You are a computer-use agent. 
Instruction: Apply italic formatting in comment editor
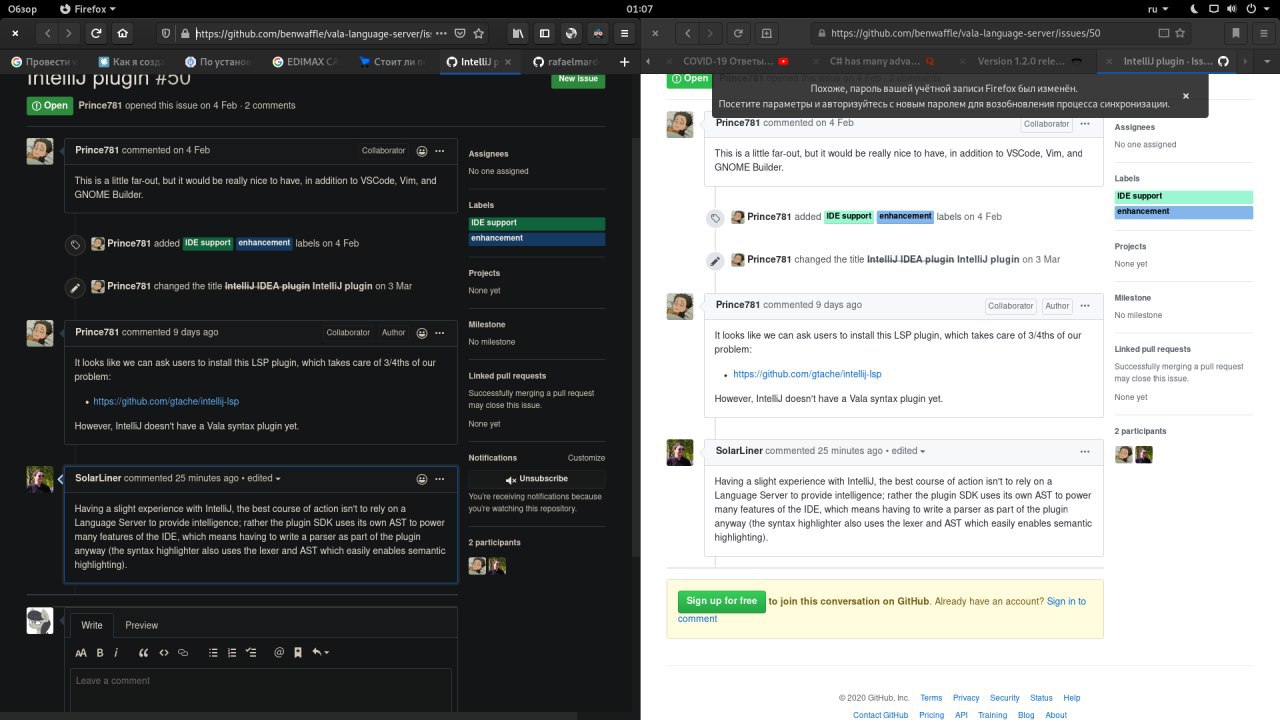tap(116, 653)
